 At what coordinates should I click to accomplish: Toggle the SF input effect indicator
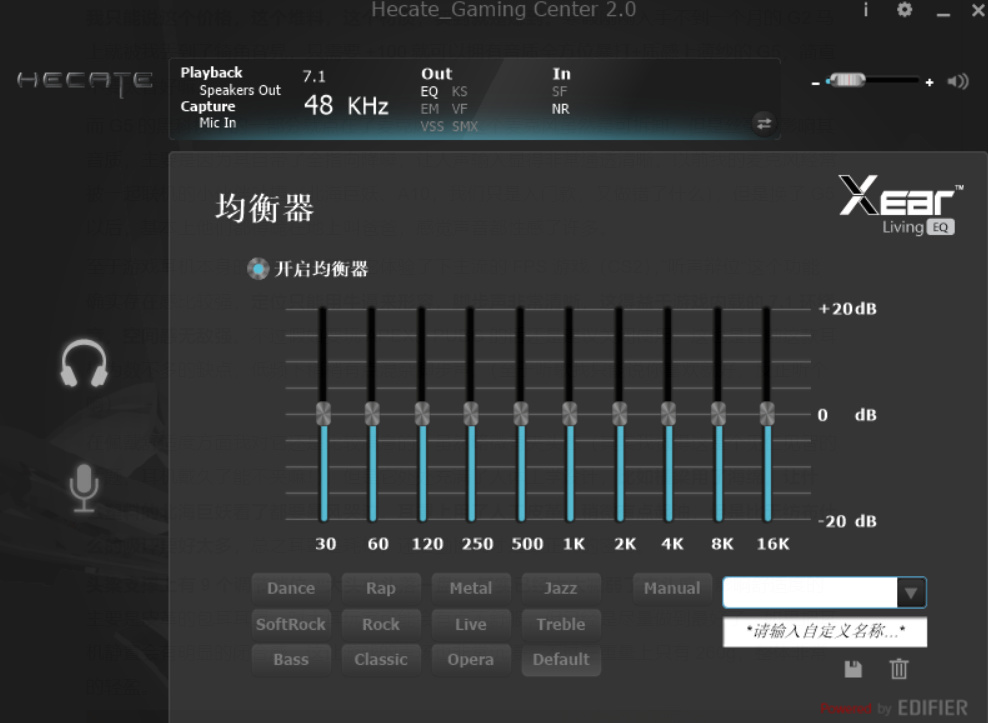point(559,91)
